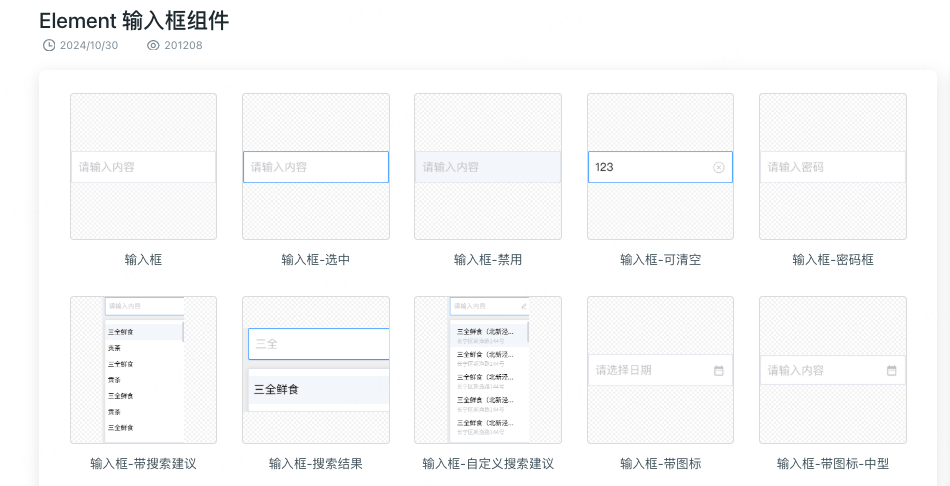Open the 输入框-搜索结果 thumbnail

(x=316, y=370)
